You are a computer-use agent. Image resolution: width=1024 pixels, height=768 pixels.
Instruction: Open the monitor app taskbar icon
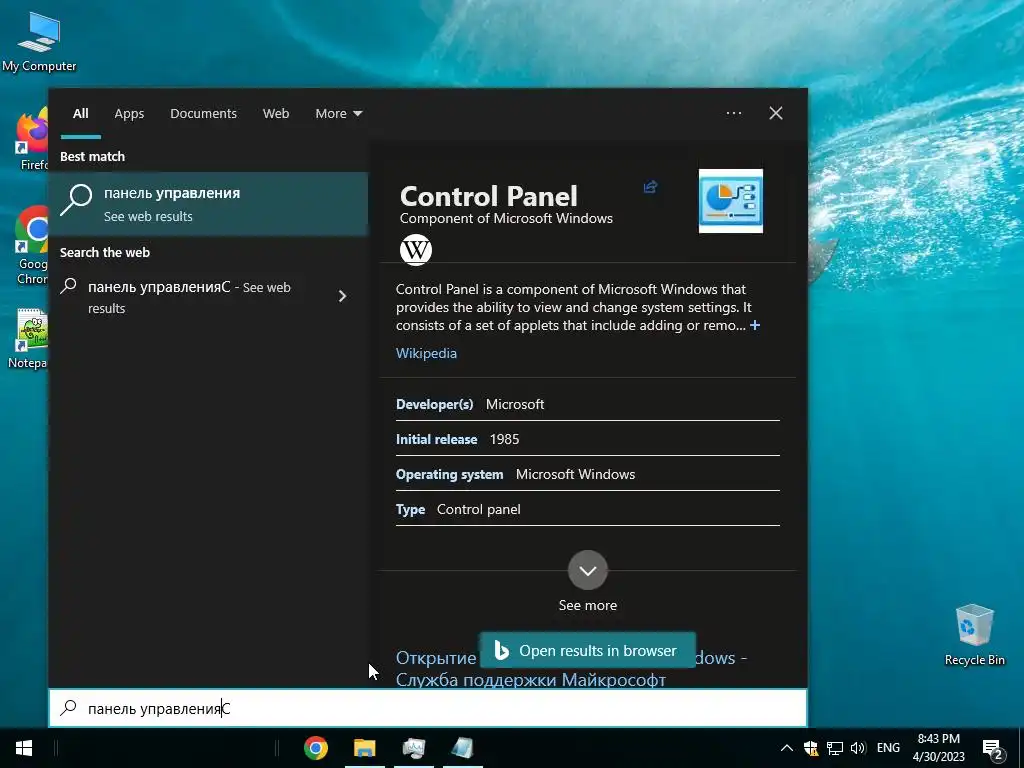(x=413, y=748)
